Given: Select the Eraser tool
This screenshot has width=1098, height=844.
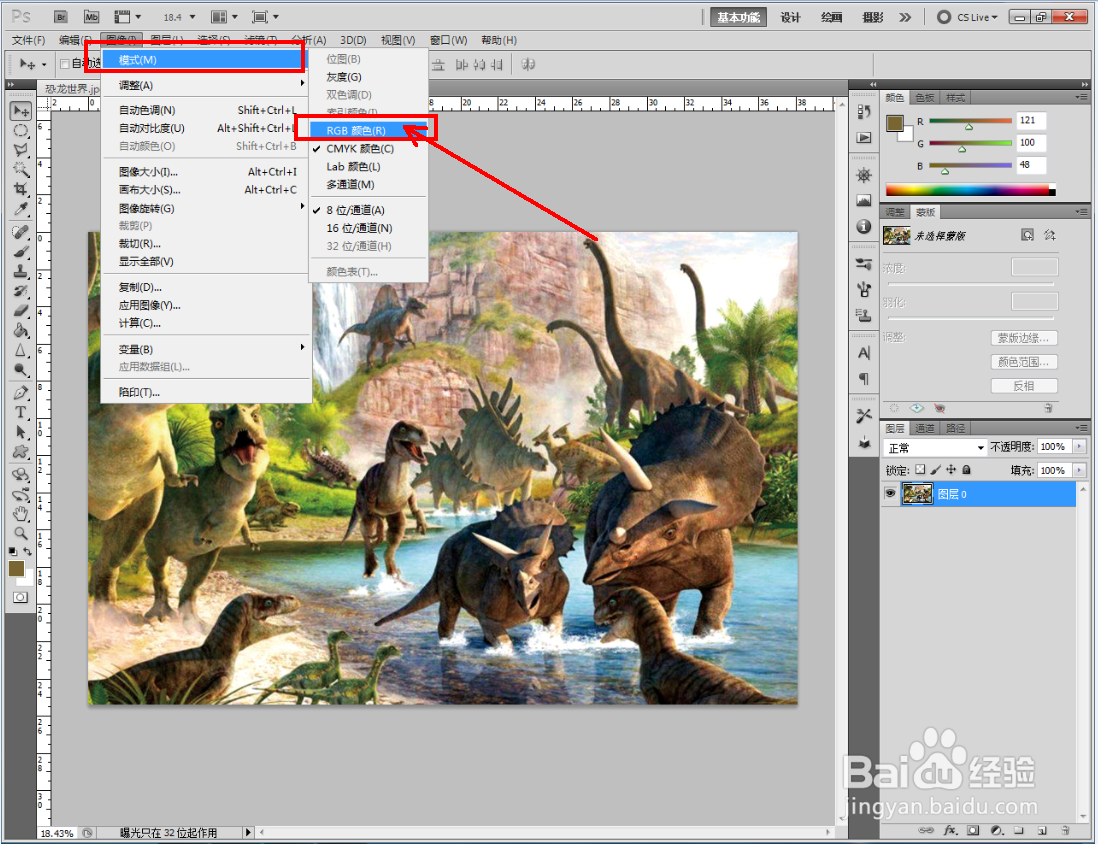Looking at the screenshot, I should coord(21,310).
